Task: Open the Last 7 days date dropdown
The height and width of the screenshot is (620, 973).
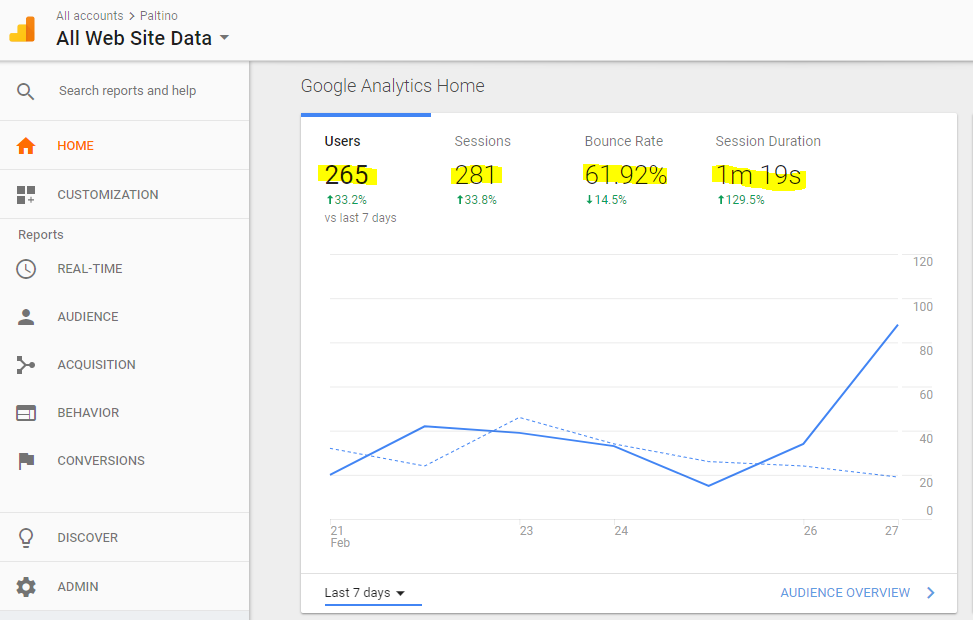Action: point(365,593)
